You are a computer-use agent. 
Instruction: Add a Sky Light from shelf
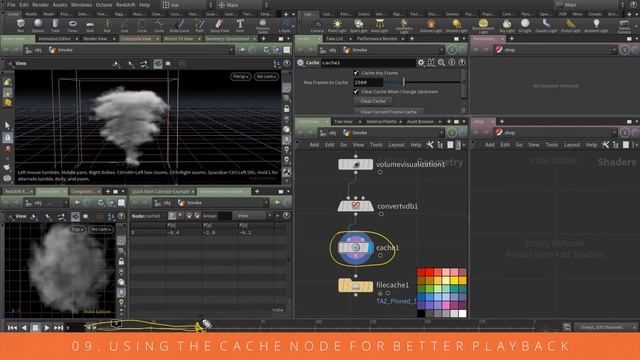pyautogui.click(x=507, y=25)
